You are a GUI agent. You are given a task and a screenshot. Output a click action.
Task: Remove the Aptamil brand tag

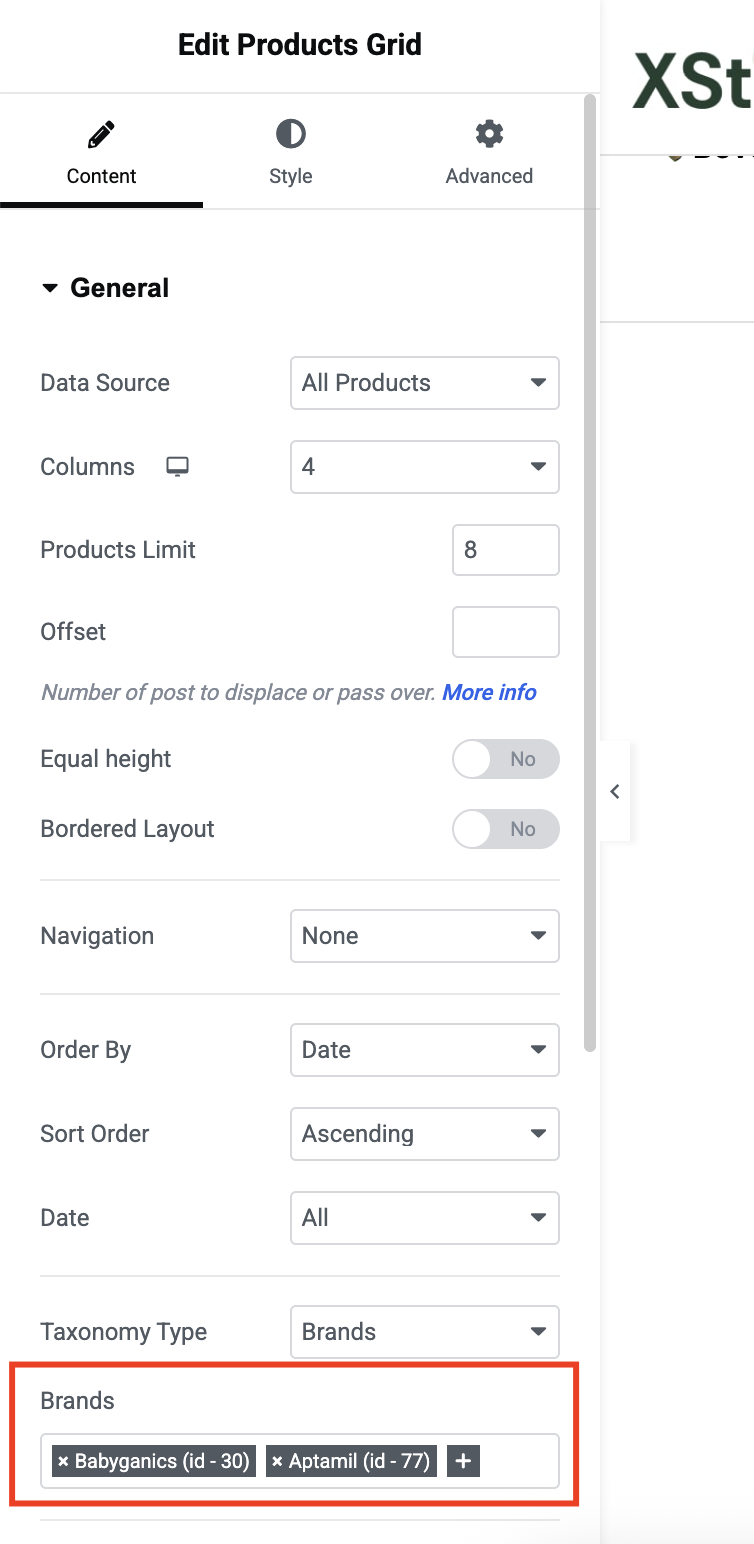coord(277,1462)
